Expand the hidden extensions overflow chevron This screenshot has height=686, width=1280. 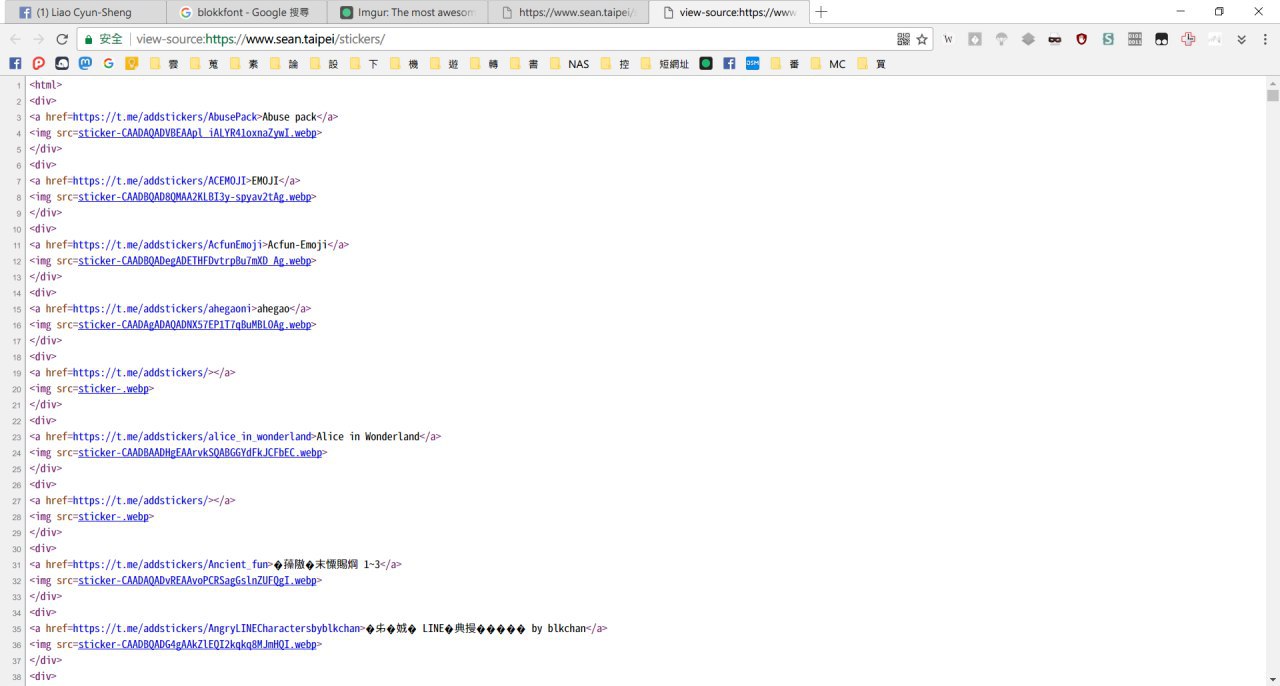[1241, 39]
